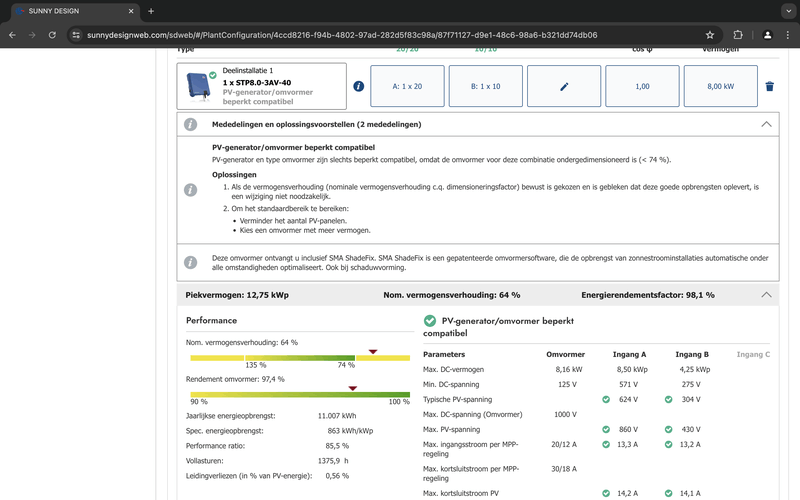Delete Deelinstallatie 1 with the trash icon
The width and height of the screenshot is (800, 500).
pyautogui.click(x=769, y=87)
